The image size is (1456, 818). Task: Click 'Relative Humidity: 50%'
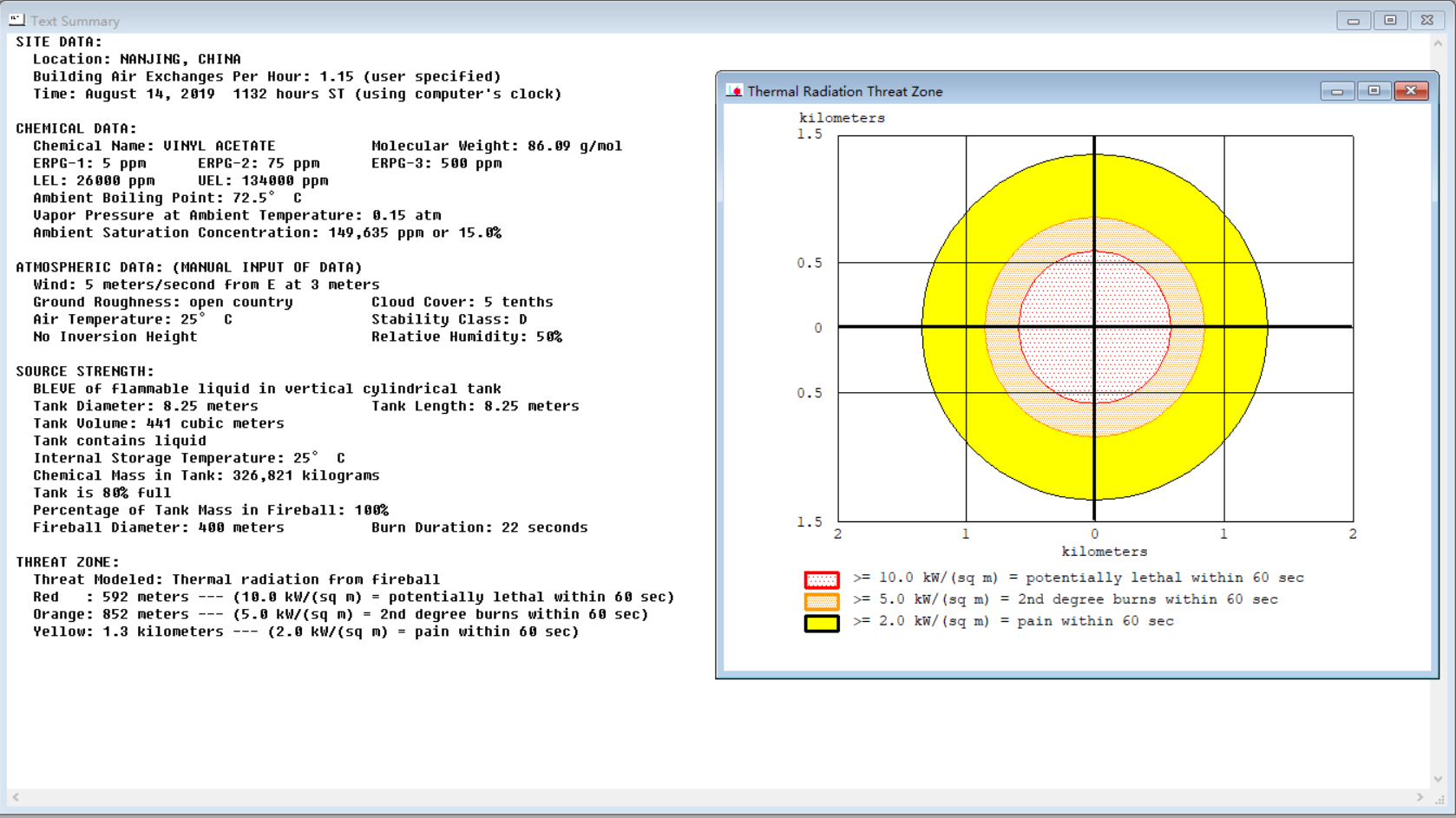467,337
